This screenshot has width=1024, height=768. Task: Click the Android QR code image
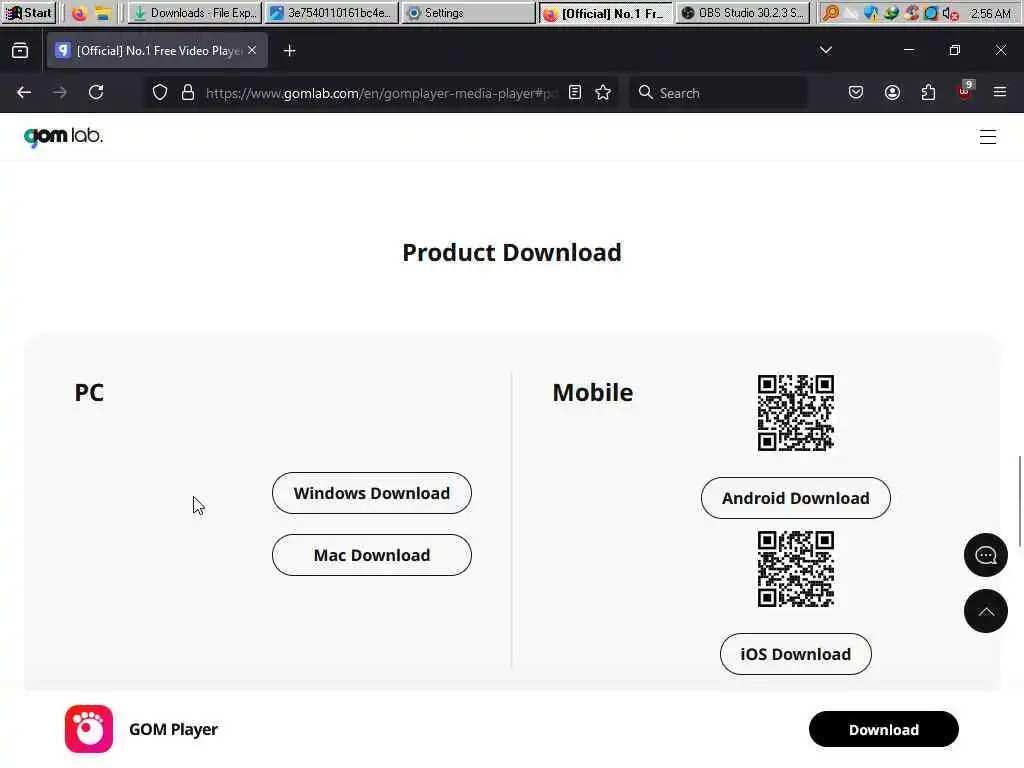point(795,413)
